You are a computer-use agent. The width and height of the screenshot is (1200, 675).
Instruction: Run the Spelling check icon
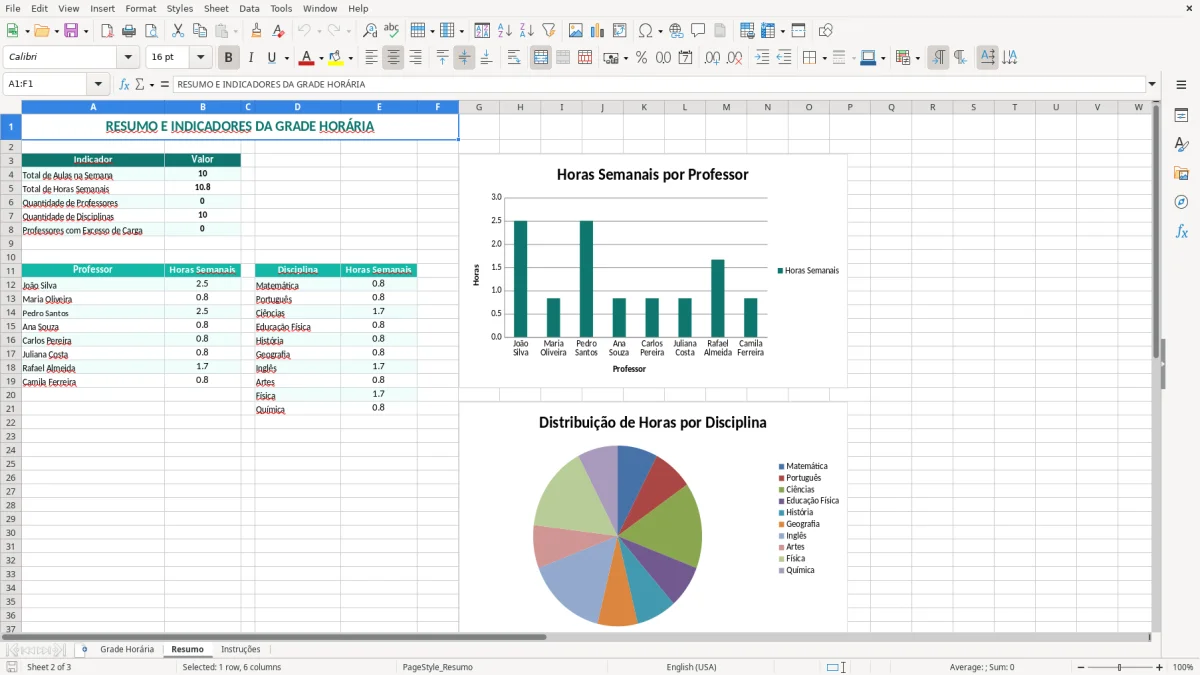[x=392, y=31]
